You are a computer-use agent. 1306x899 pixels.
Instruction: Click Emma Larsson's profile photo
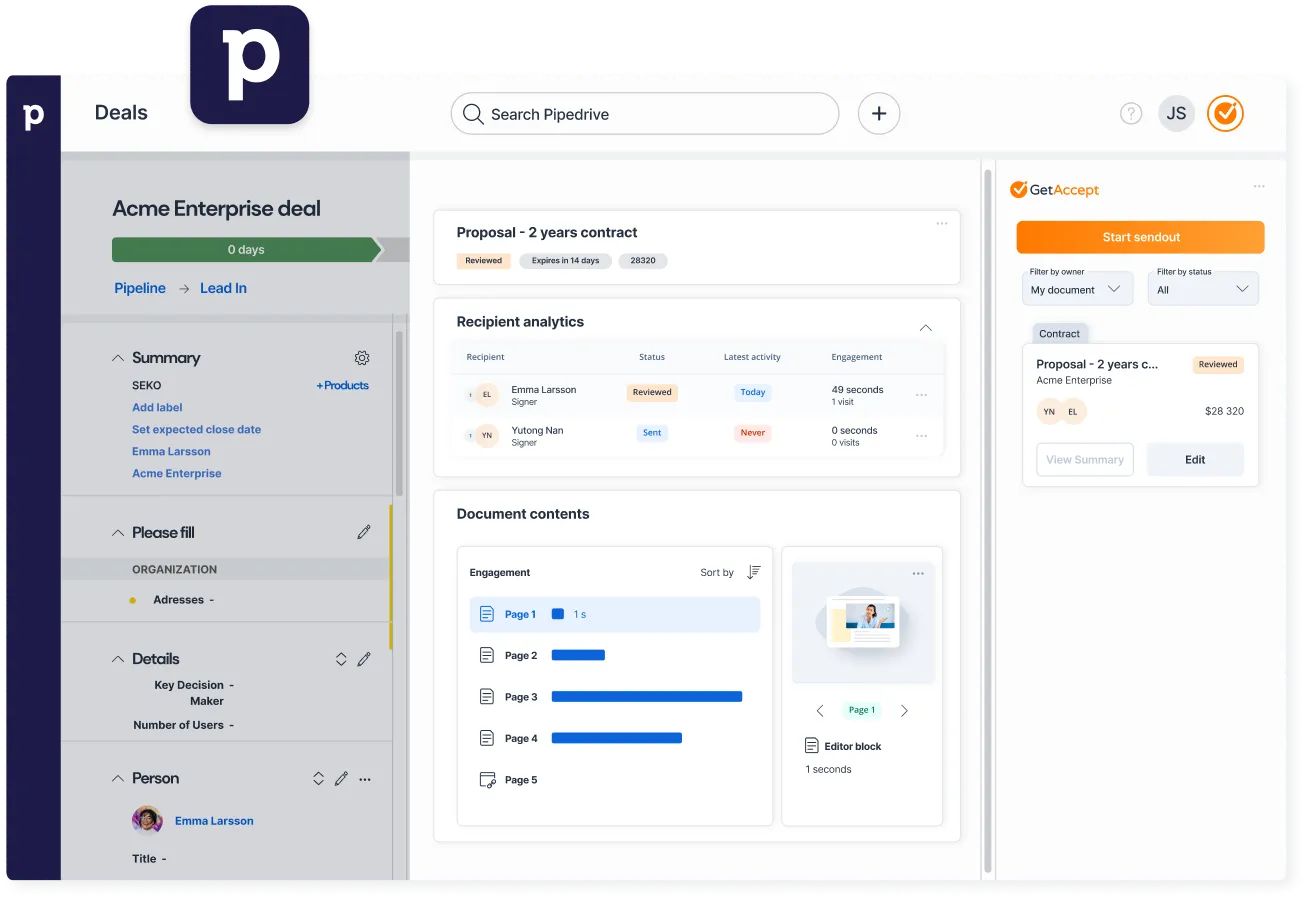[x=147, y=820]
